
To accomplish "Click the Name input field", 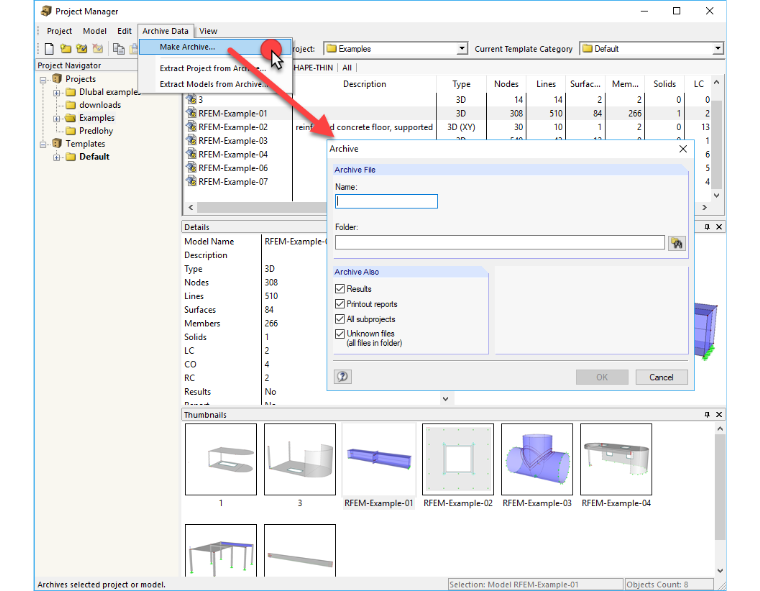I will click(386, 202).
